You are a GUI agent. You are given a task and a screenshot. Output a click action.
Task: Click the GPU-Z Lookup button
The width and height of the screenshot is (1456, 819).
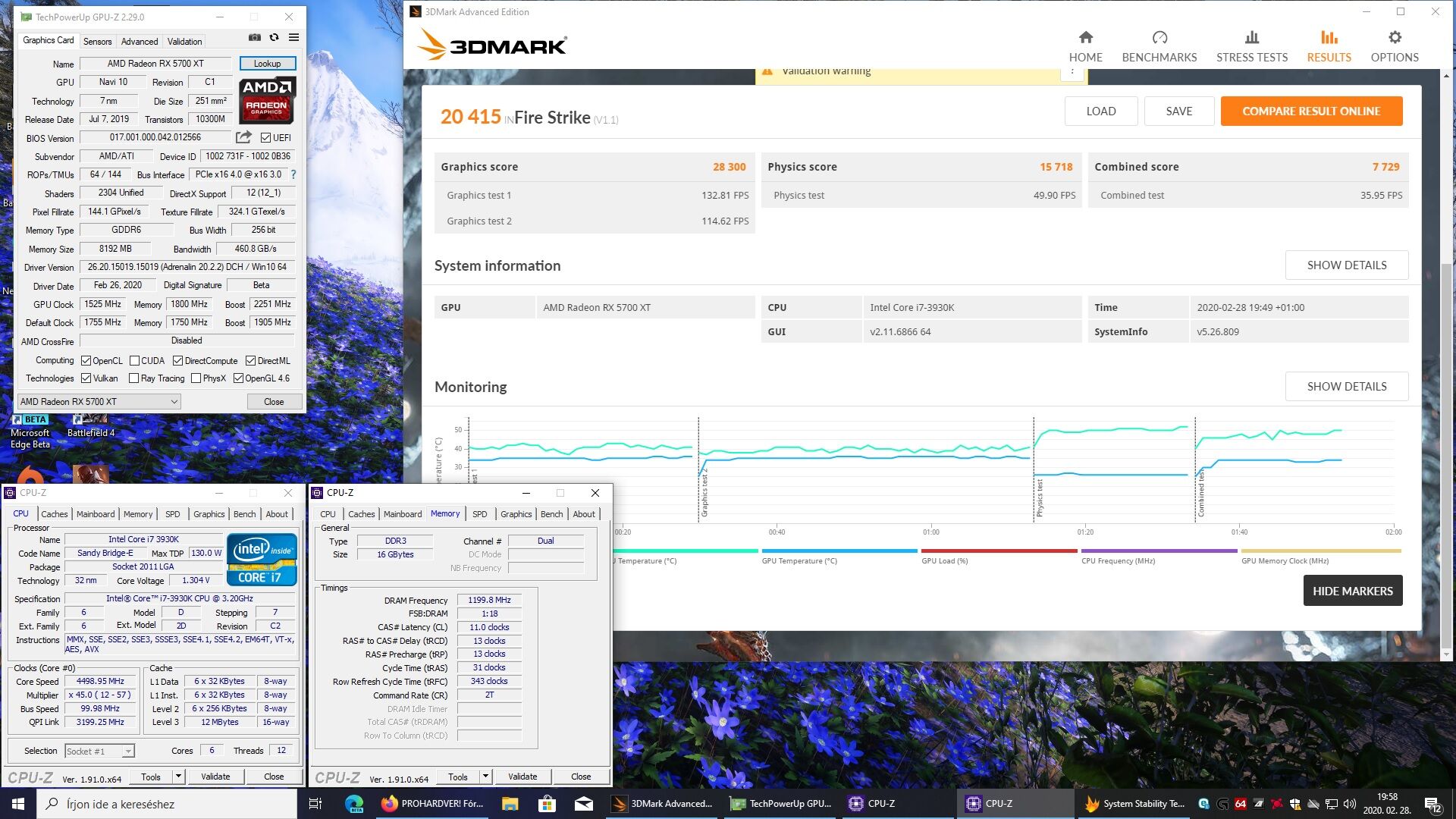[267, 64]
